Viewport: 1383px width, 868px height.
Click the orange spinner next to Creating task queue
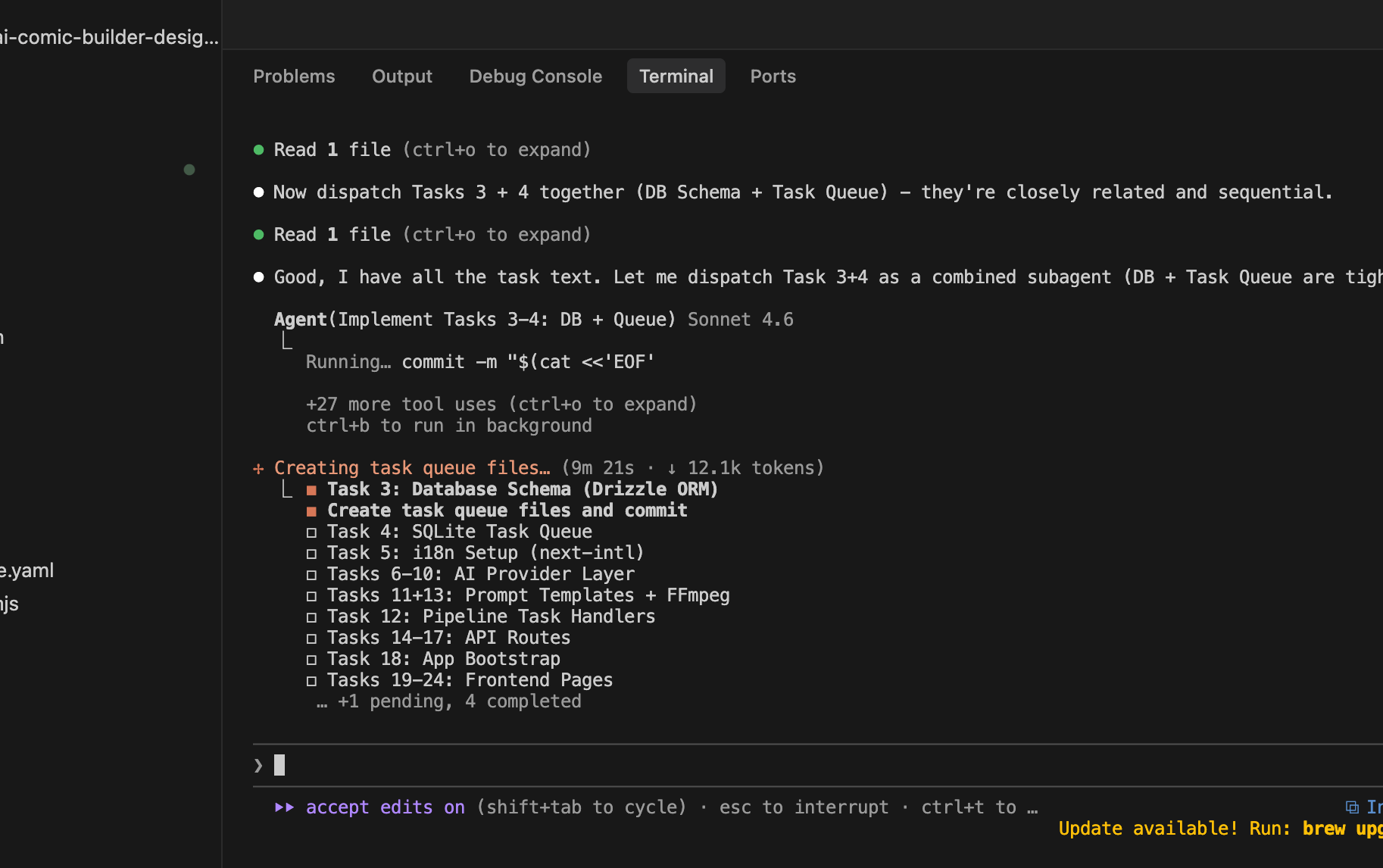[259, 469]
